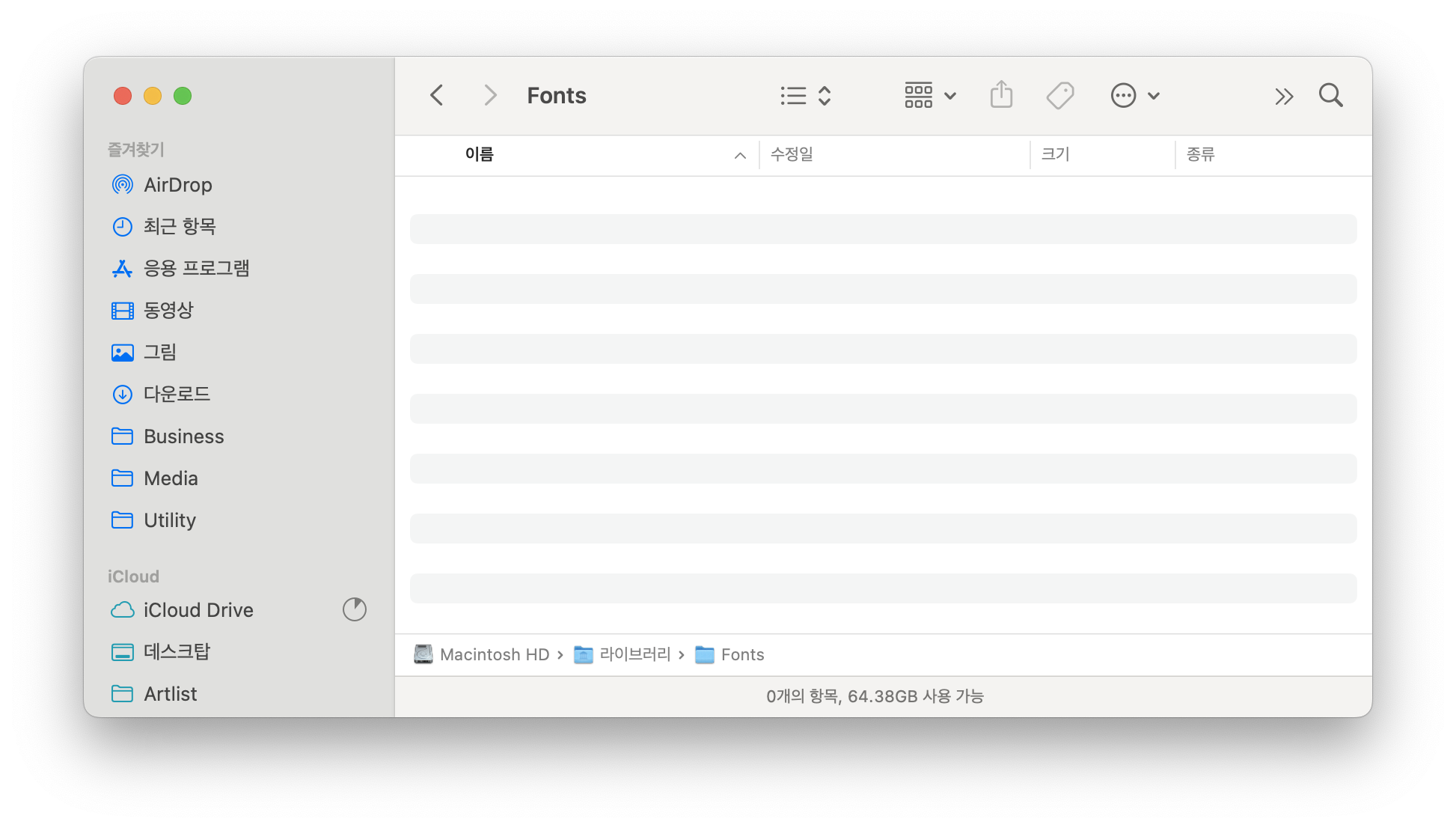This screenshot has width=1456, height=828.
Task: Open the grouping options dropdown
Action: pos(930,96)
